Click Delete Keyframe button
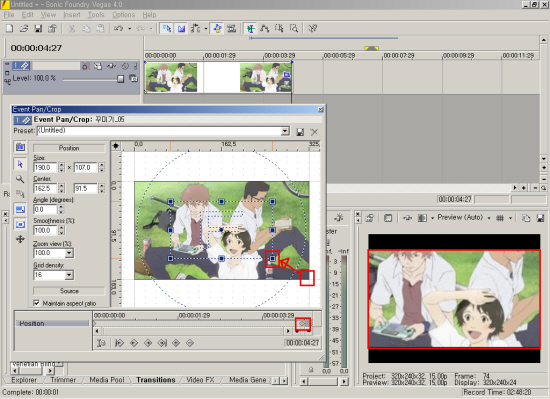The width and height of the screenshot is (550, 399). [190, 343]
